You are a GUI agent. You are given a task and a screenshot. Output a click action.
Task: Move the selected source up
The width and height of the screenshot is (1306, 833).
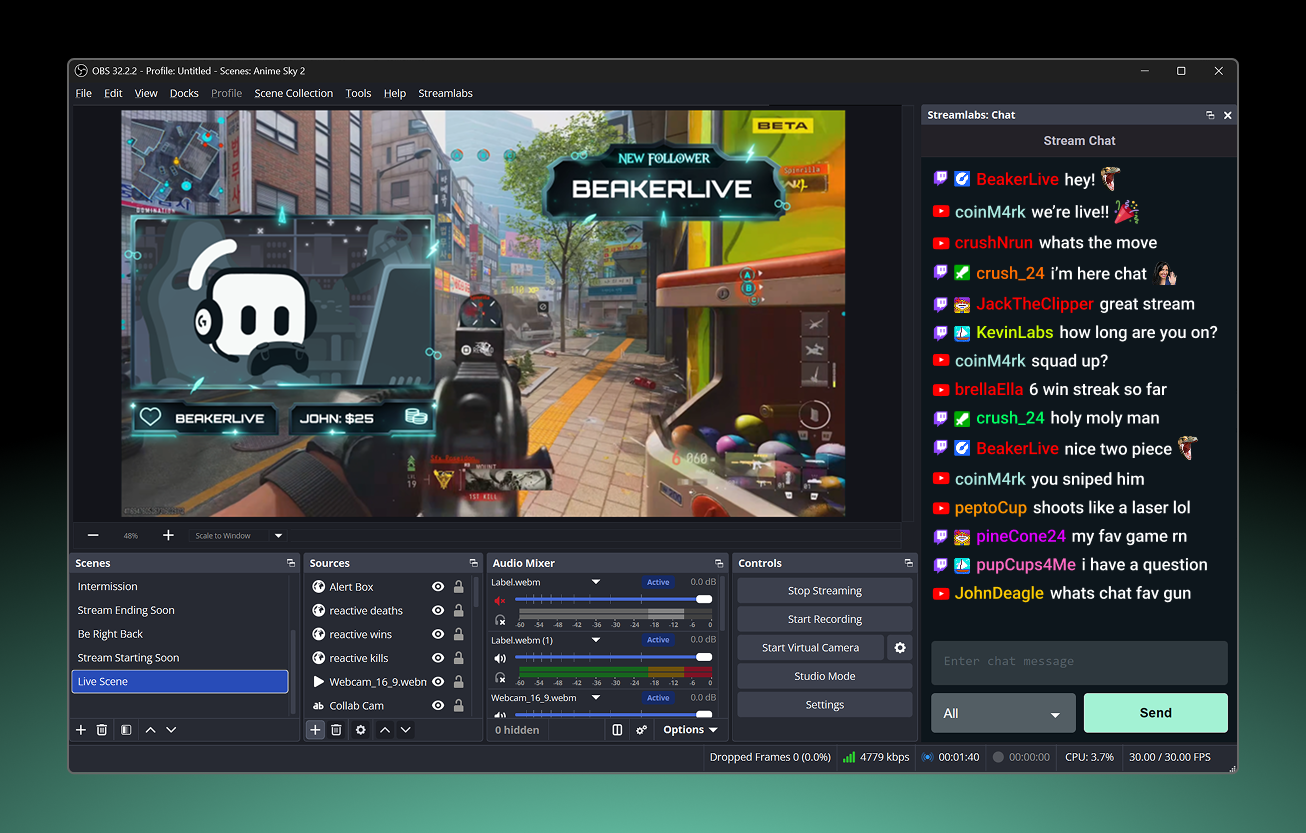click(x=385, y=730)
